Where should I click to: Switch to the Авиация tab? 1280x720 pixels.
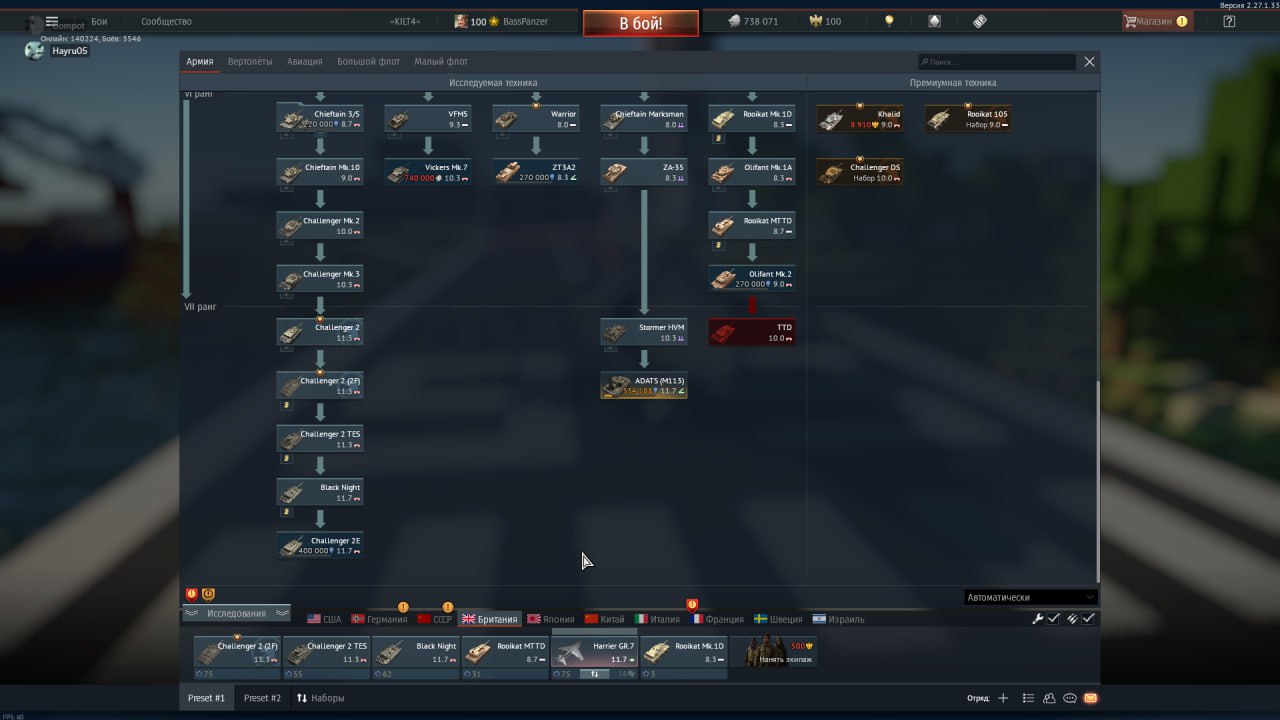tap(304, 62)
